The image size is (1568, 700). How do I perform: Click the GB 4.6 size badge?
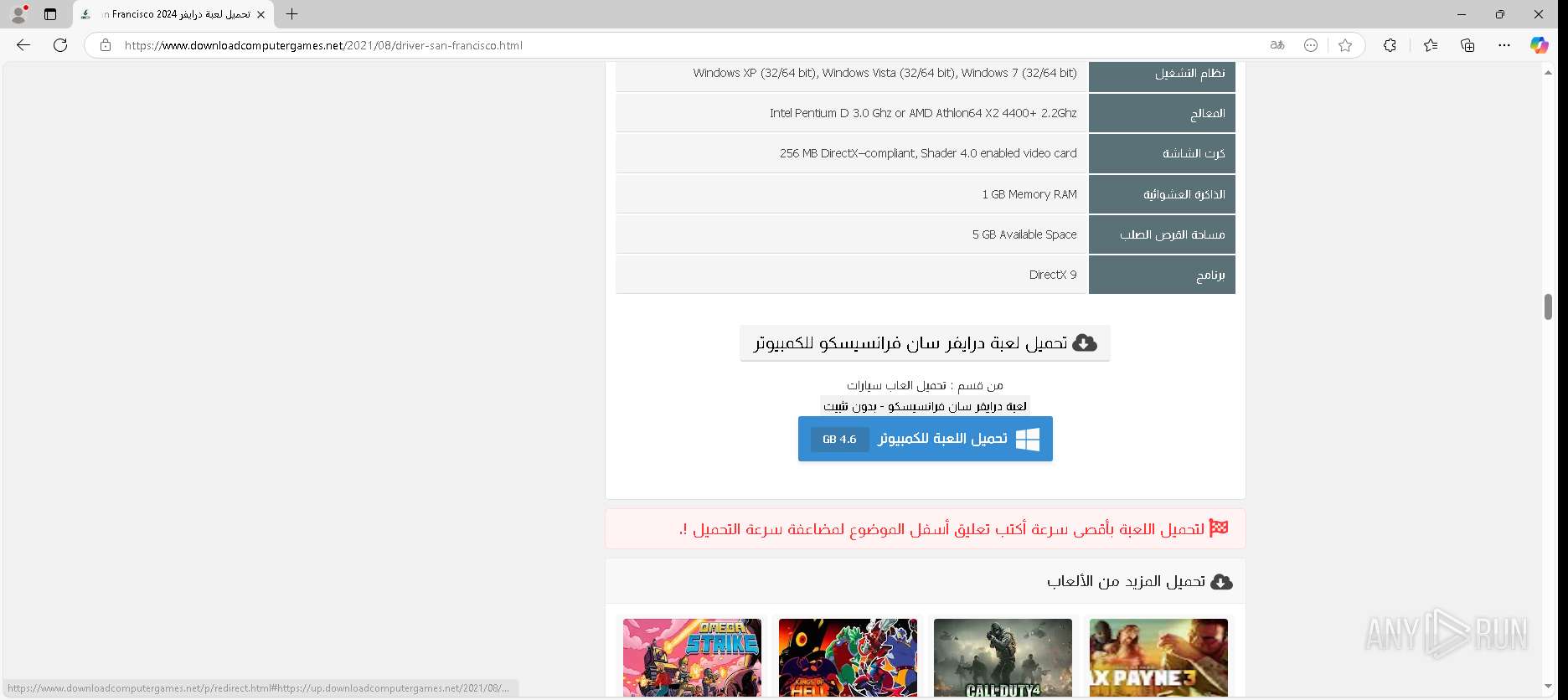click(839, 439)
